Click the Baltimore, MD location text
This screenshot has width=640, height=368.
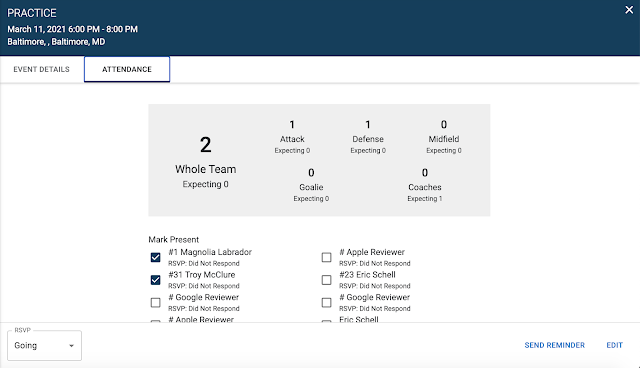56,42
